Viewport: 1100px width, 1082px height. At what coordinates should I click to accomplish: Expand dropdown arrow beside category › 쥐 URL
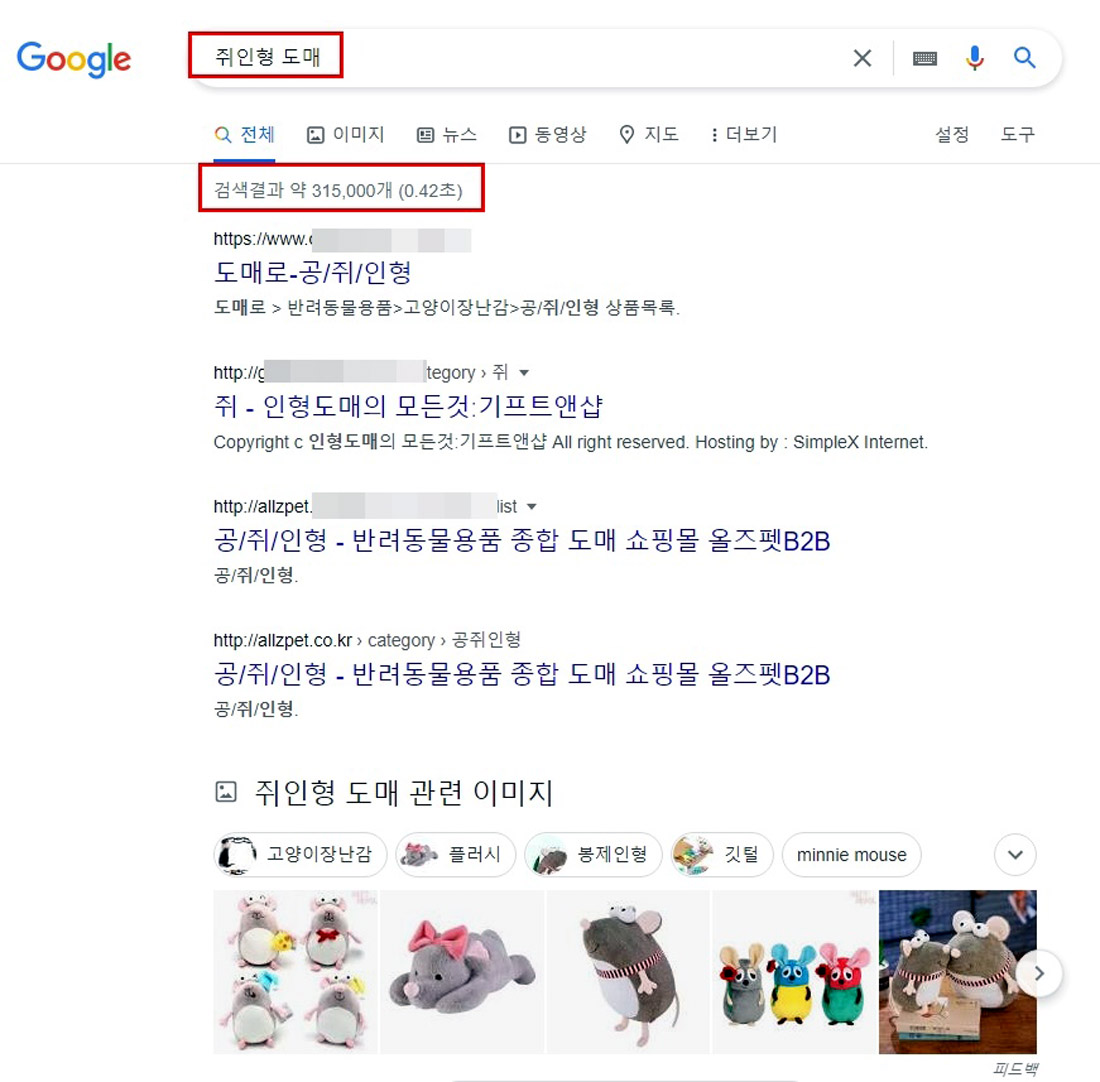point(524,373)
